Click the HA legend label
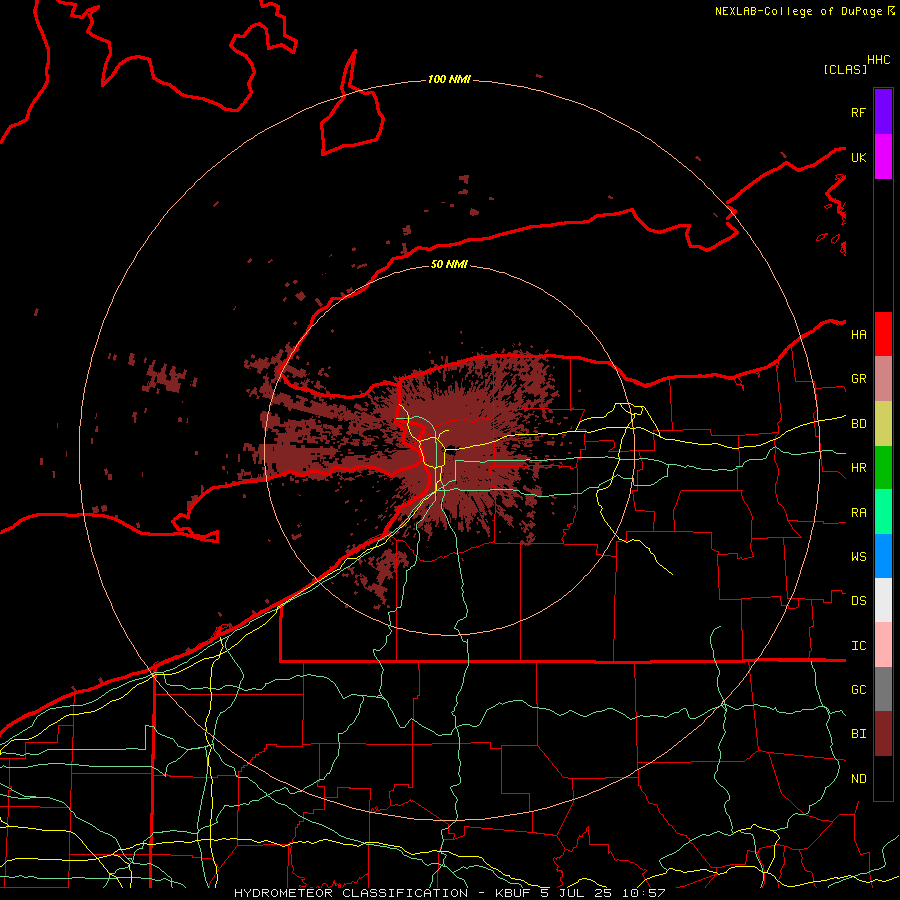 tap(859, 334)
